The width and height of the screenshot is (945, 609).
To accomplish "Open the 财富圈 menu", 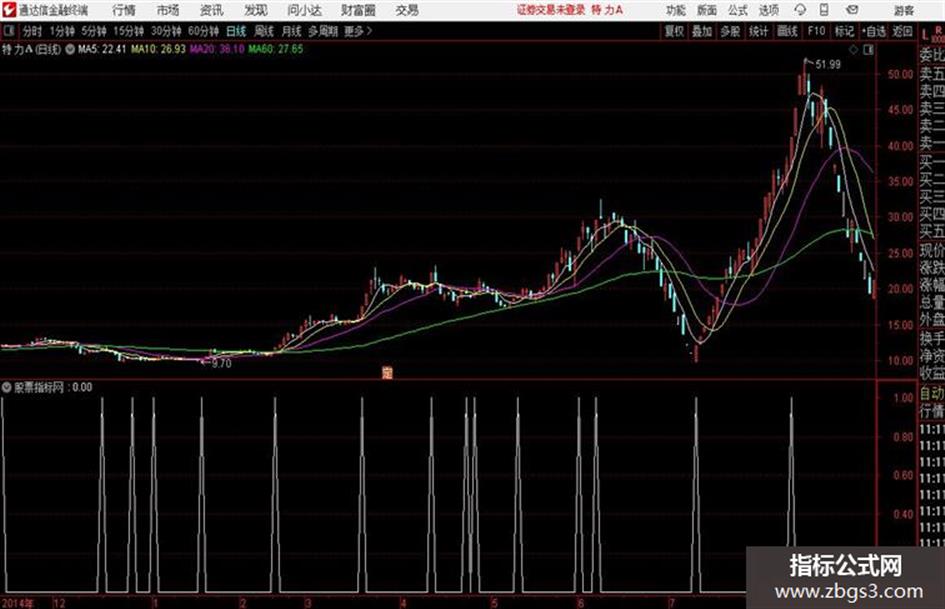I will point(358,10).
